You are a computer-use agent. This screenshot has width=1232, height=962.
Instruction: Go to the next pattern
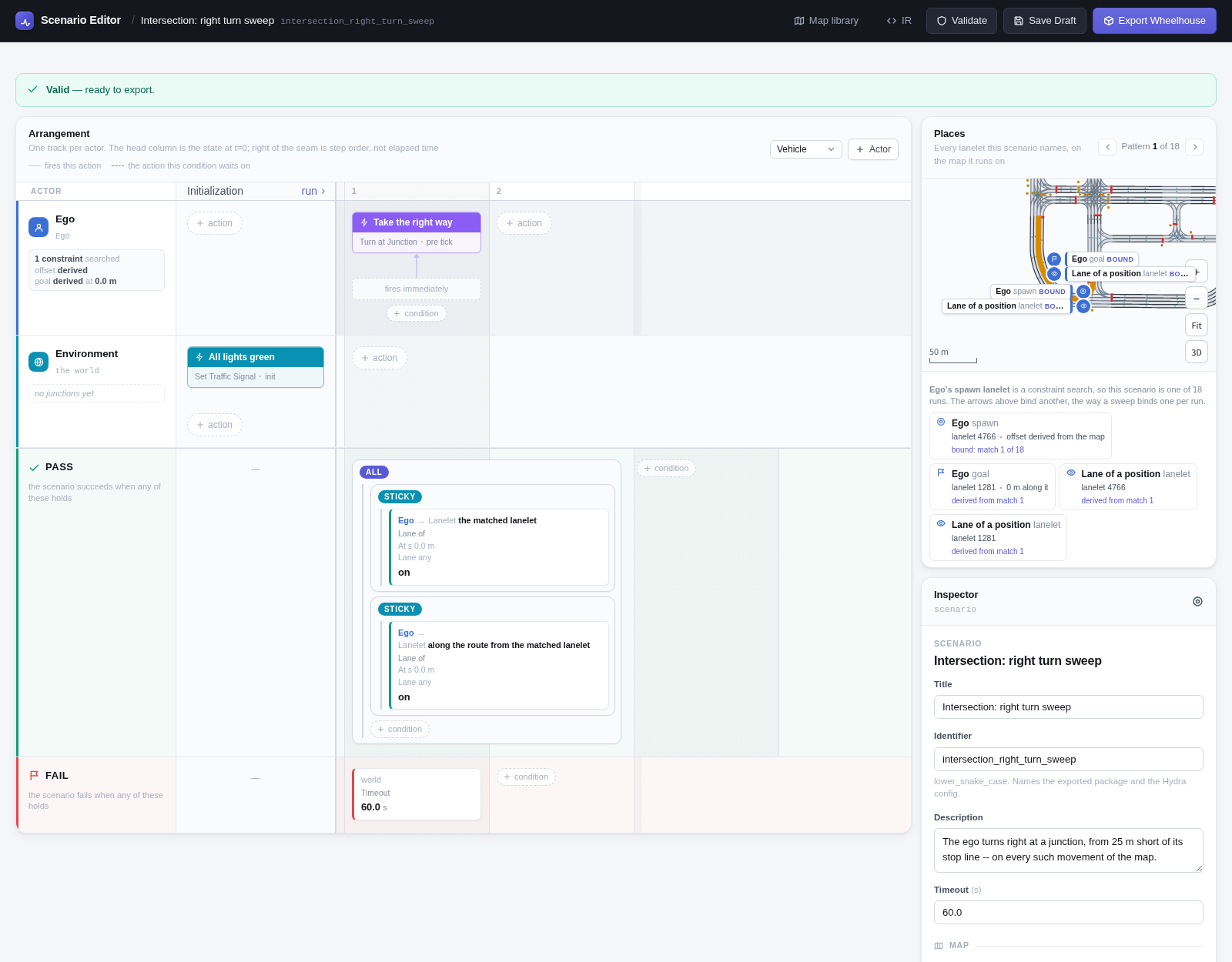[x=1194, y=147]
